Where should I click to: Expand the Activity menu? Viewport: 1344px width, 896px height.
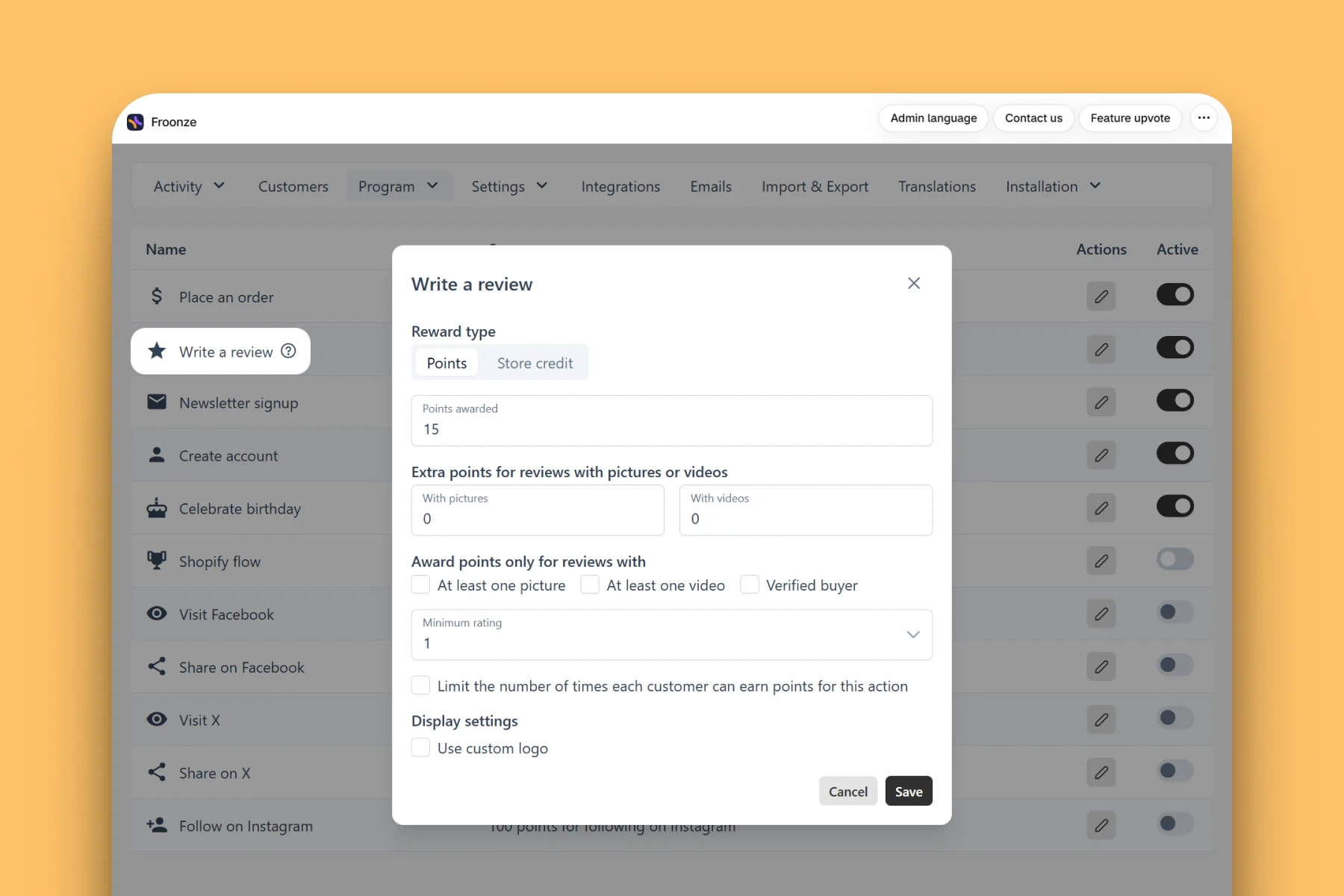click(x=189, y=186)
